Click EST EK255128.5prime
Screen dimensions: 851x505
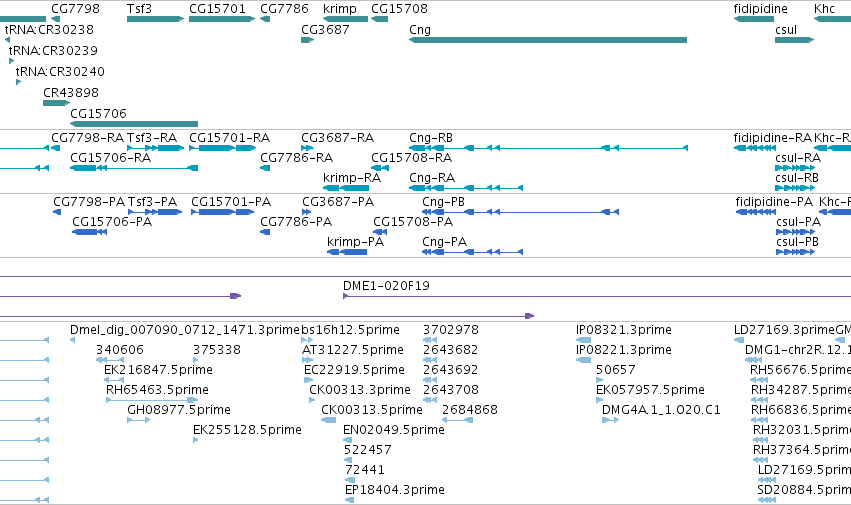(x=196, y=440)
